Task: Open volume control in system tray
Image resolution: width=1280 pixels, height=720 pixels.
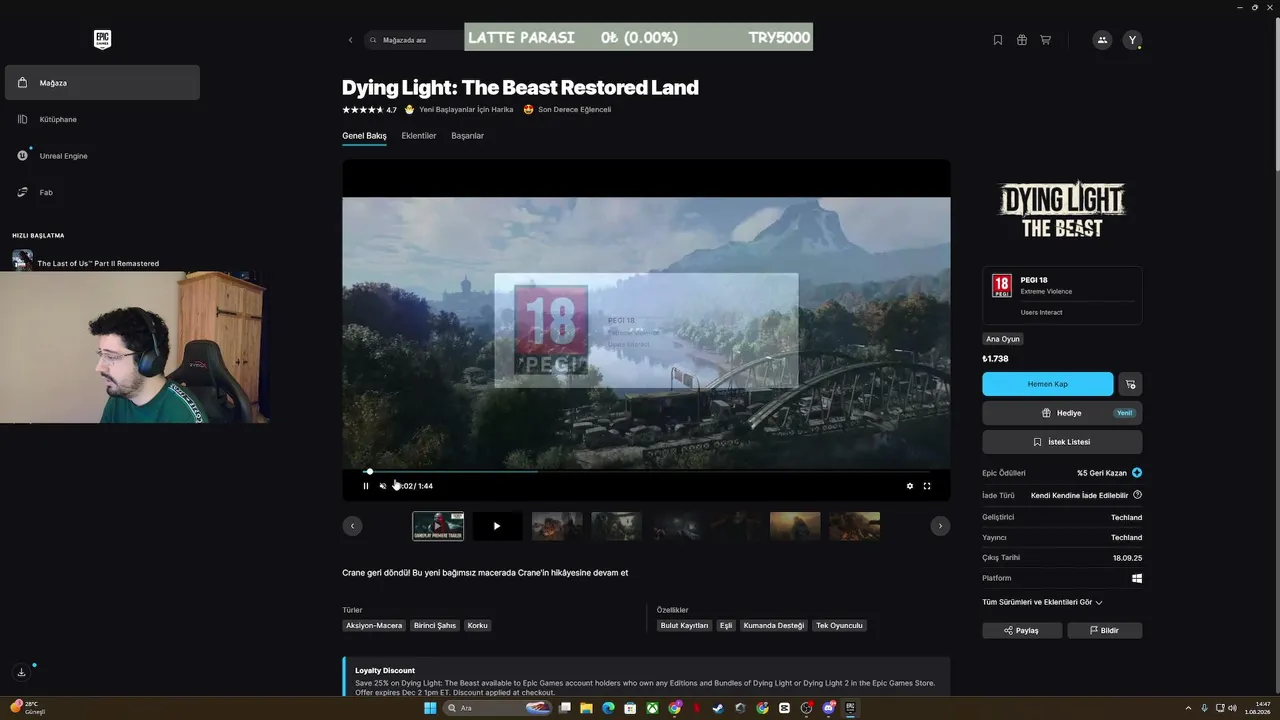Action: [1231, 708]
